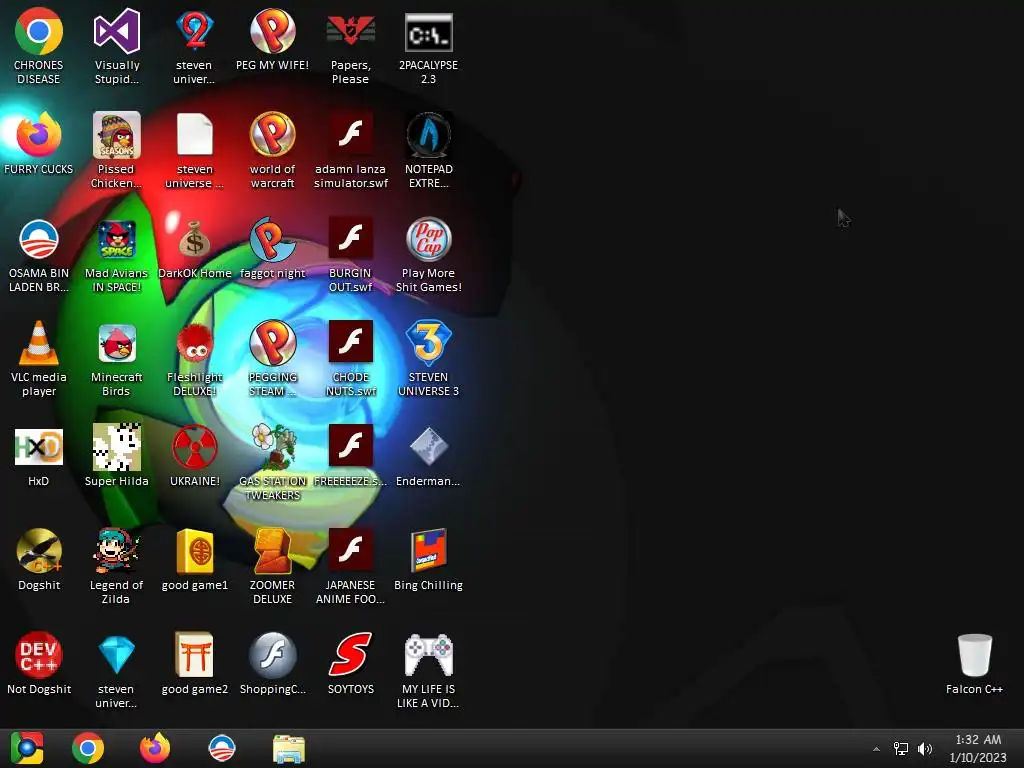Screen dimensions: 1024x768
Task: Launch Firefox from the taskbar
Action: [x=155, y=748]
